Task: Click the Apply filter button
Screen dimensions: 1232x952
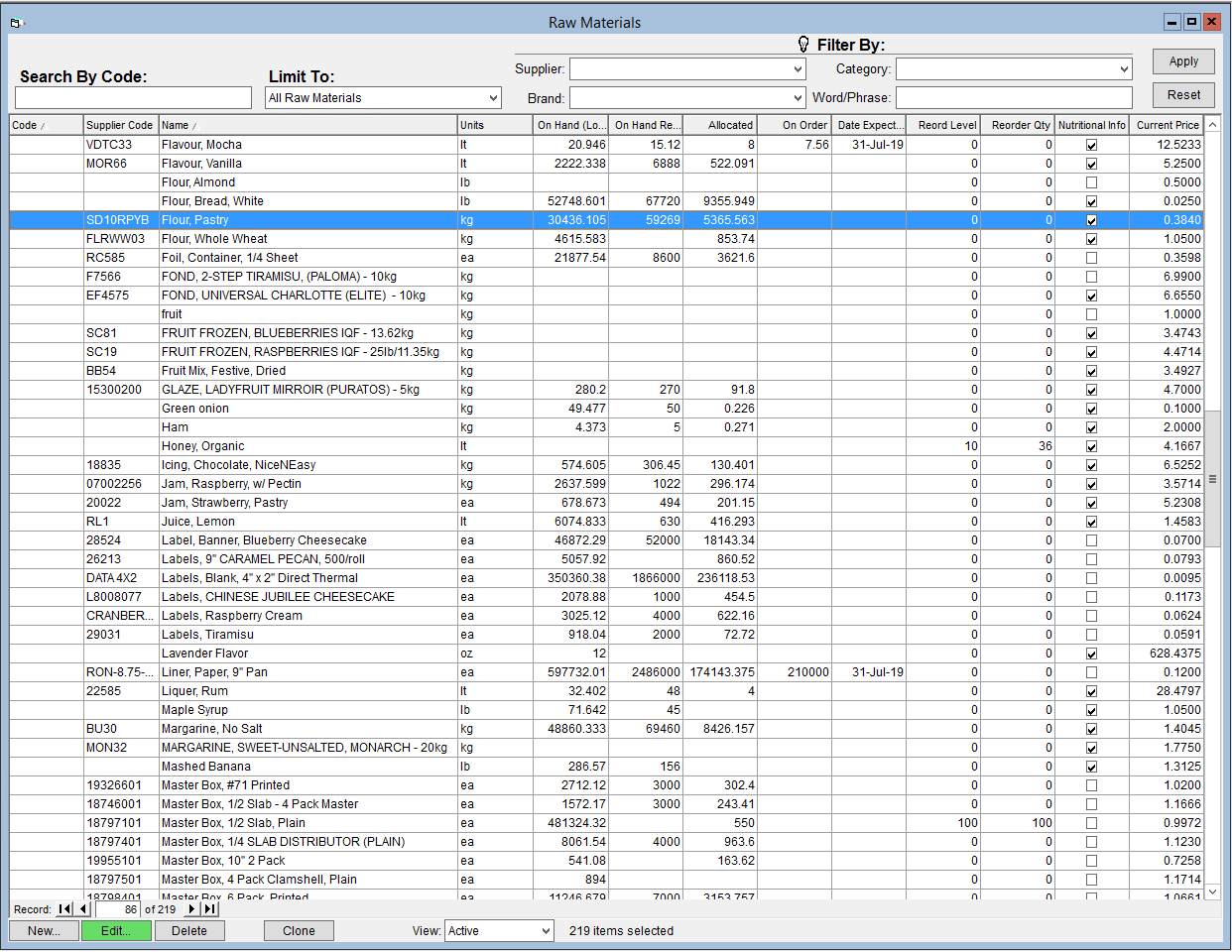Action: pyautogui.click(x=1183, y=61)
